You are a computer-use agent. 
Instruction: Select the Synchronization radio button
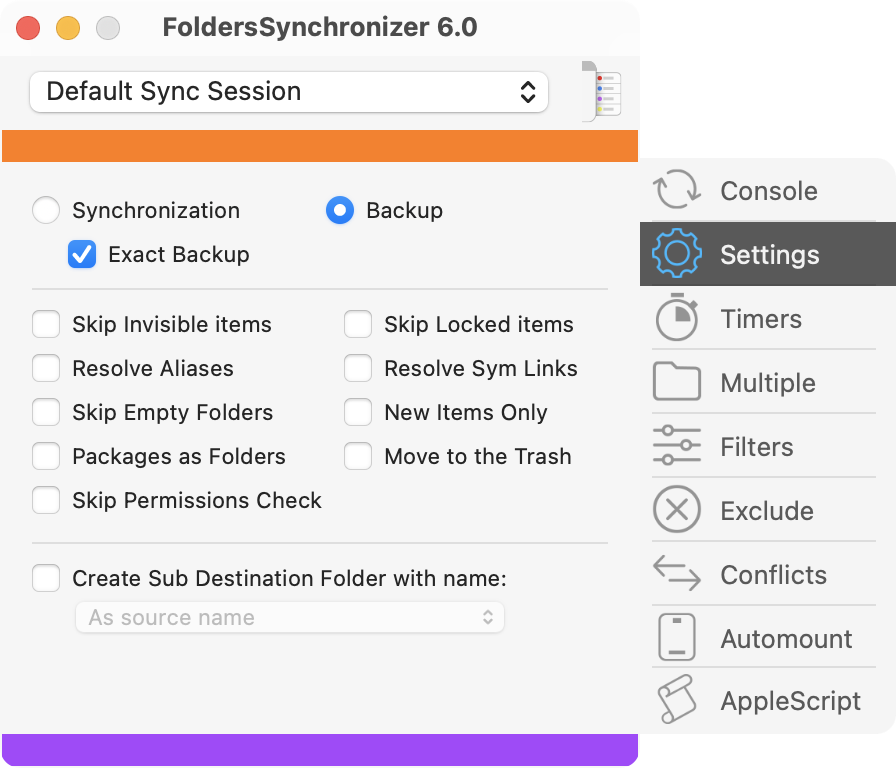46,210
